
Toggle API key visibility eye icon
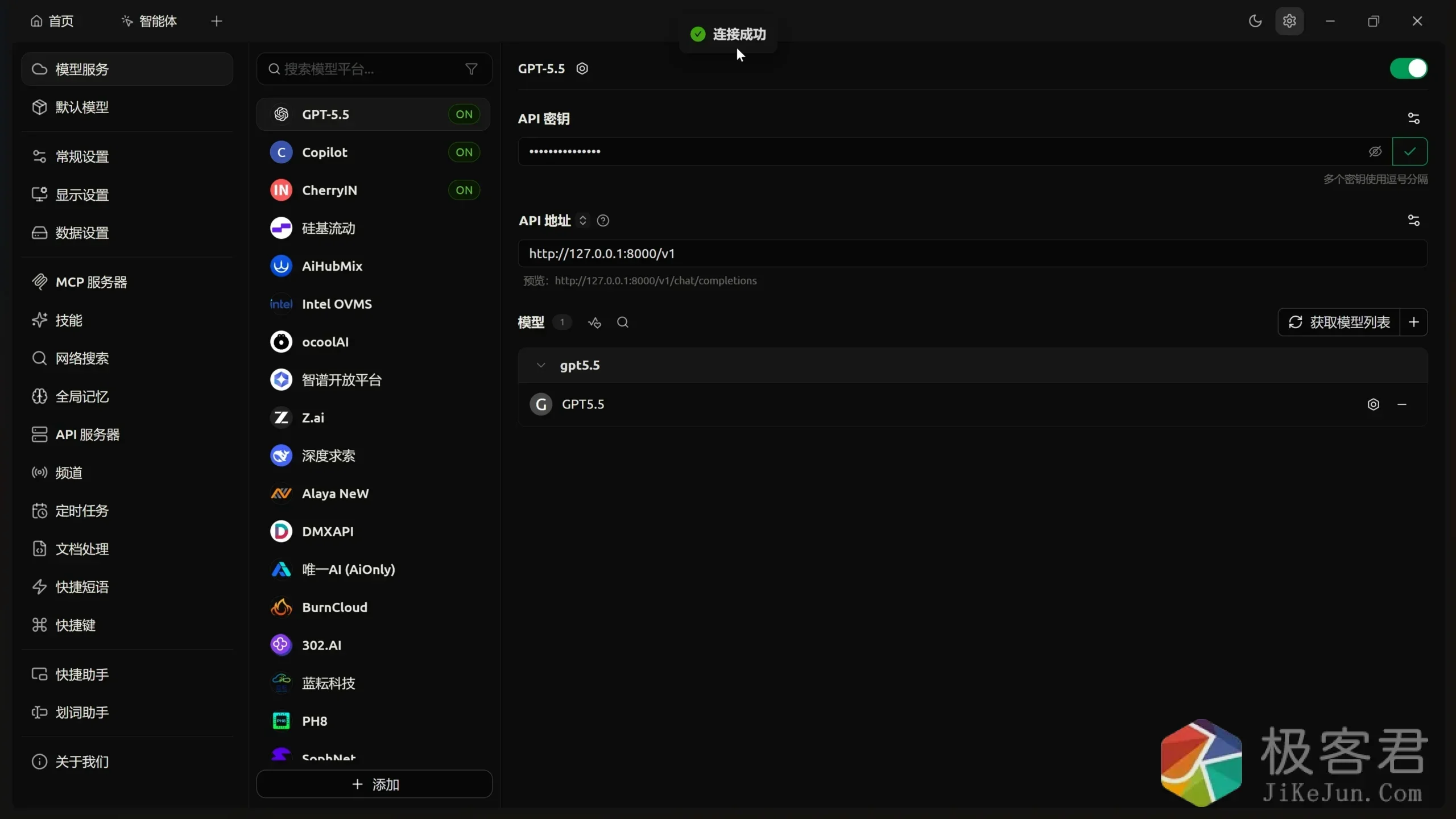tap(1375, 151)
